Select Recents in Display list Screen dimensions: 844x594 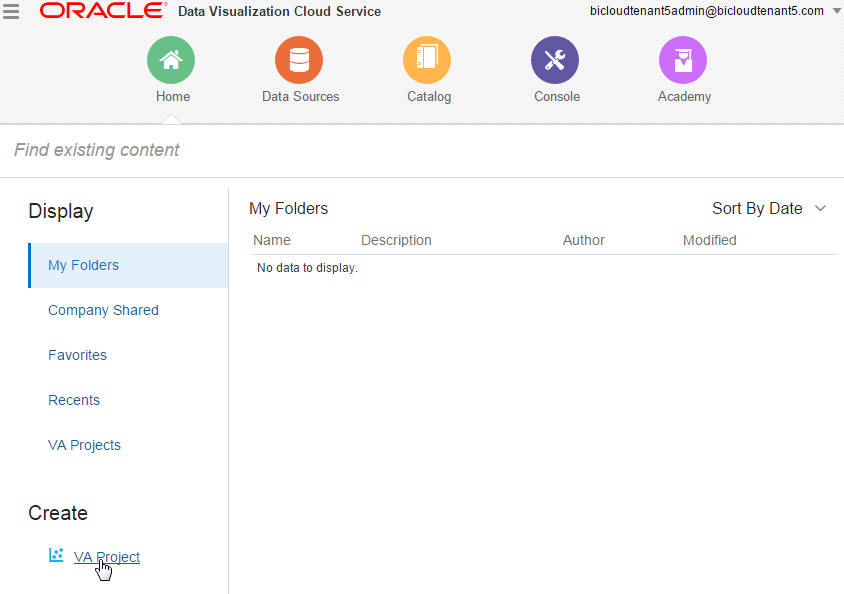click(x=74, y=400)
